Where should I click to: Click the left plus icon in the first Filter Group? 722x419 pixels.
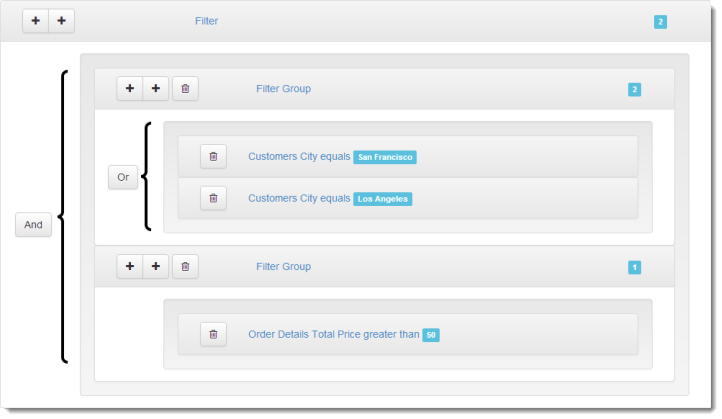click(130, 89)
